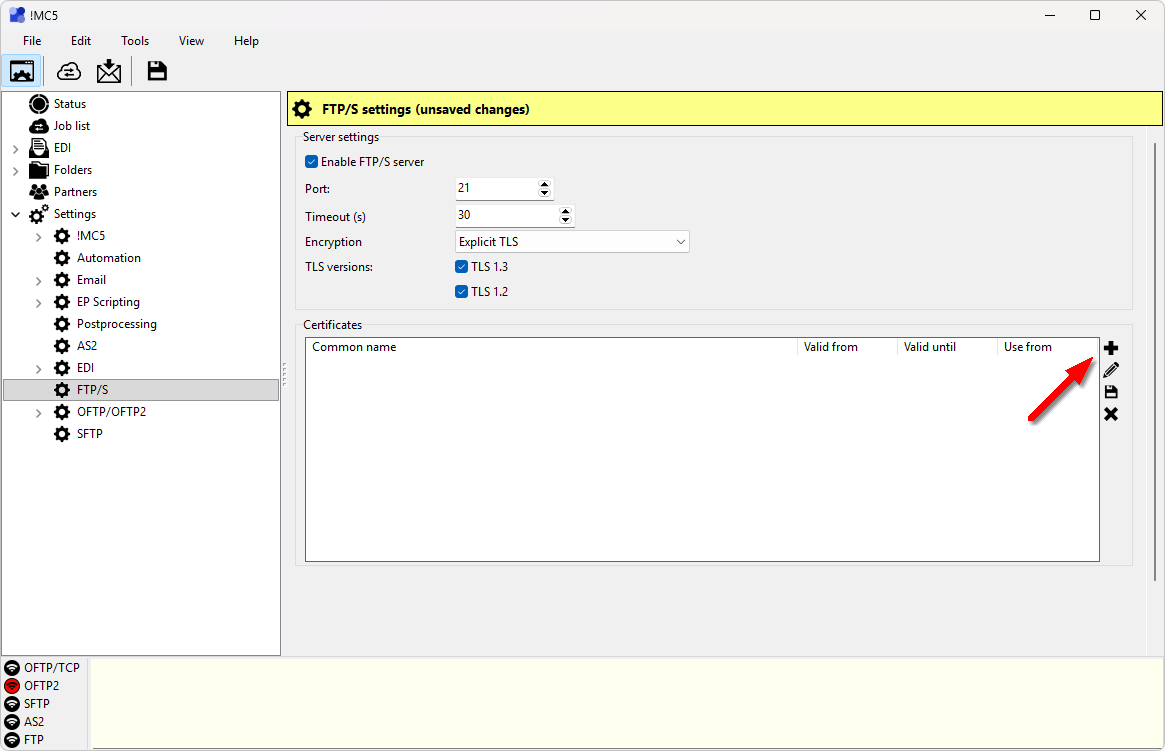
Task: Click the gear icon beside Postprocessing
Action: pyautogui.click(x=62, y=324)
